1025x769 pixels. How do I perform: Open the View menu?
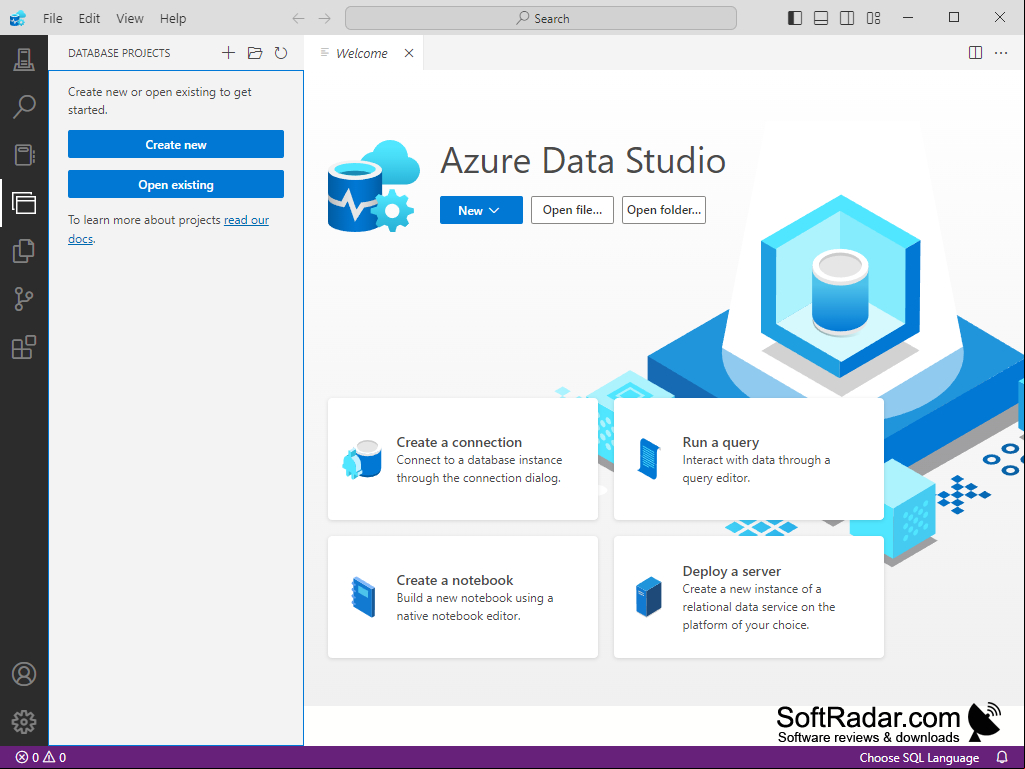tap(130, 18)
